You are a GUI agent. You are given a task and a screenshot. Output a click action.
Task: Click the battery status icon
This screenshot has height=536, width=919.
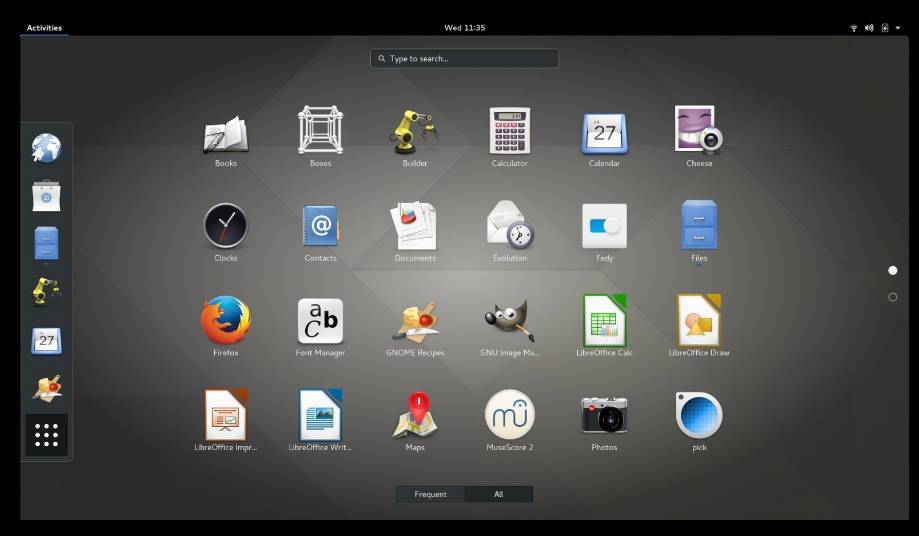tap(885, 28)
